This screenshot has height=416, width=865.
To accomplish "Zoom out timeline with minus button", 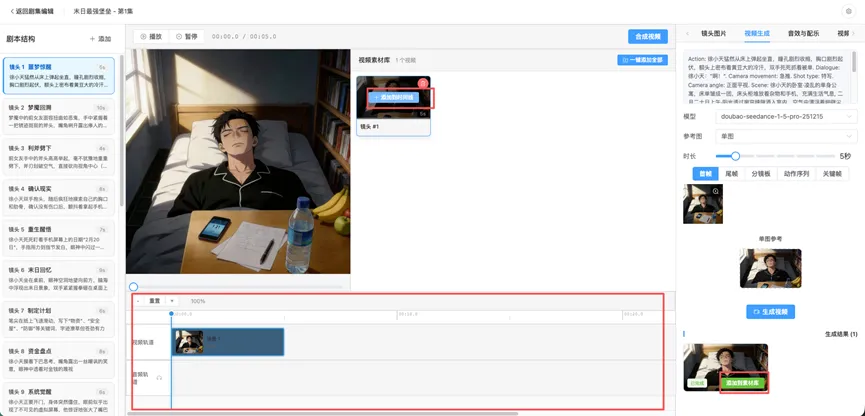I will tap(138, 301).
